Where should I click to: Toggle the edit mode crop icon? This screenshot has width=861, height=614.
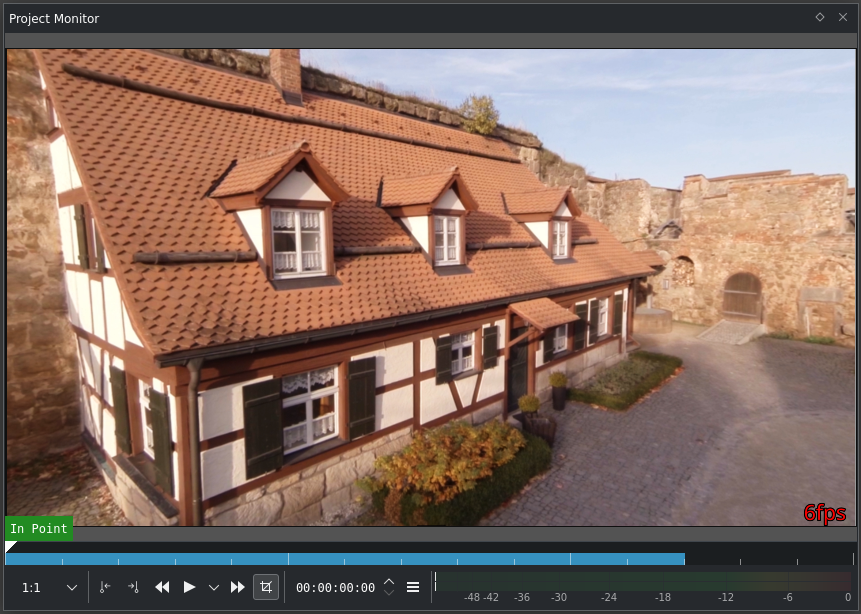tap(266, 588)
